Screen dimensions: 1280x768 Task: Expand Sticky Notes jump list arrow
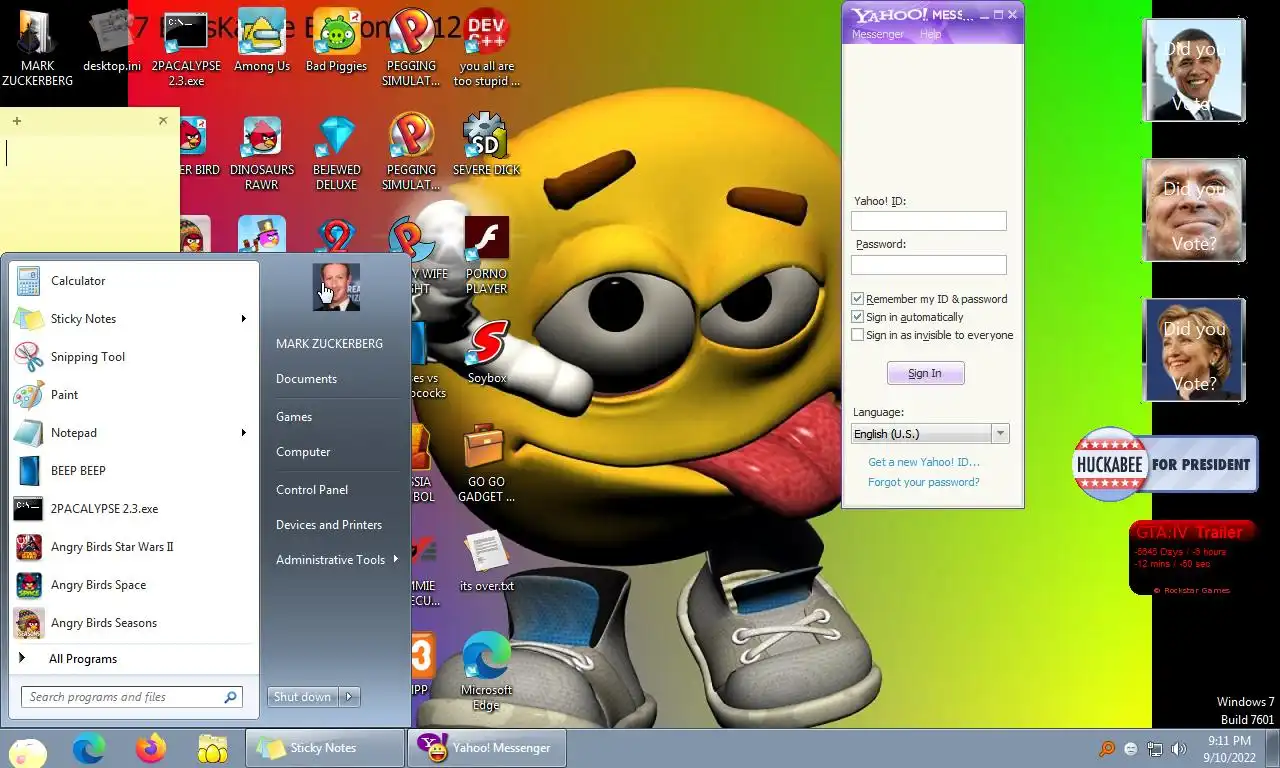(243, 319)
